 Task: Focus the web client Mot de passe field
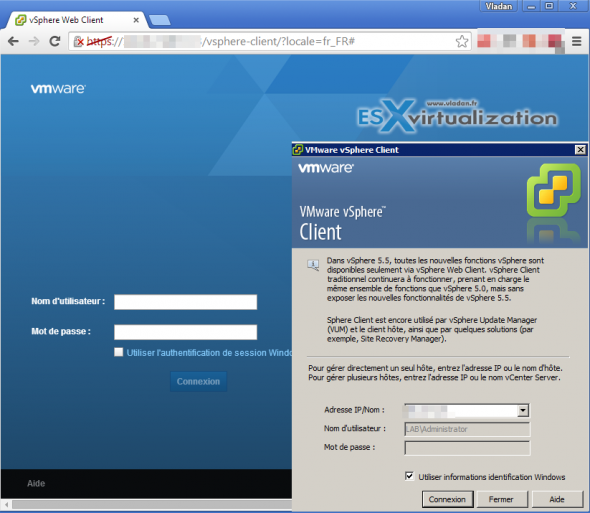click(x=186, y=332)
